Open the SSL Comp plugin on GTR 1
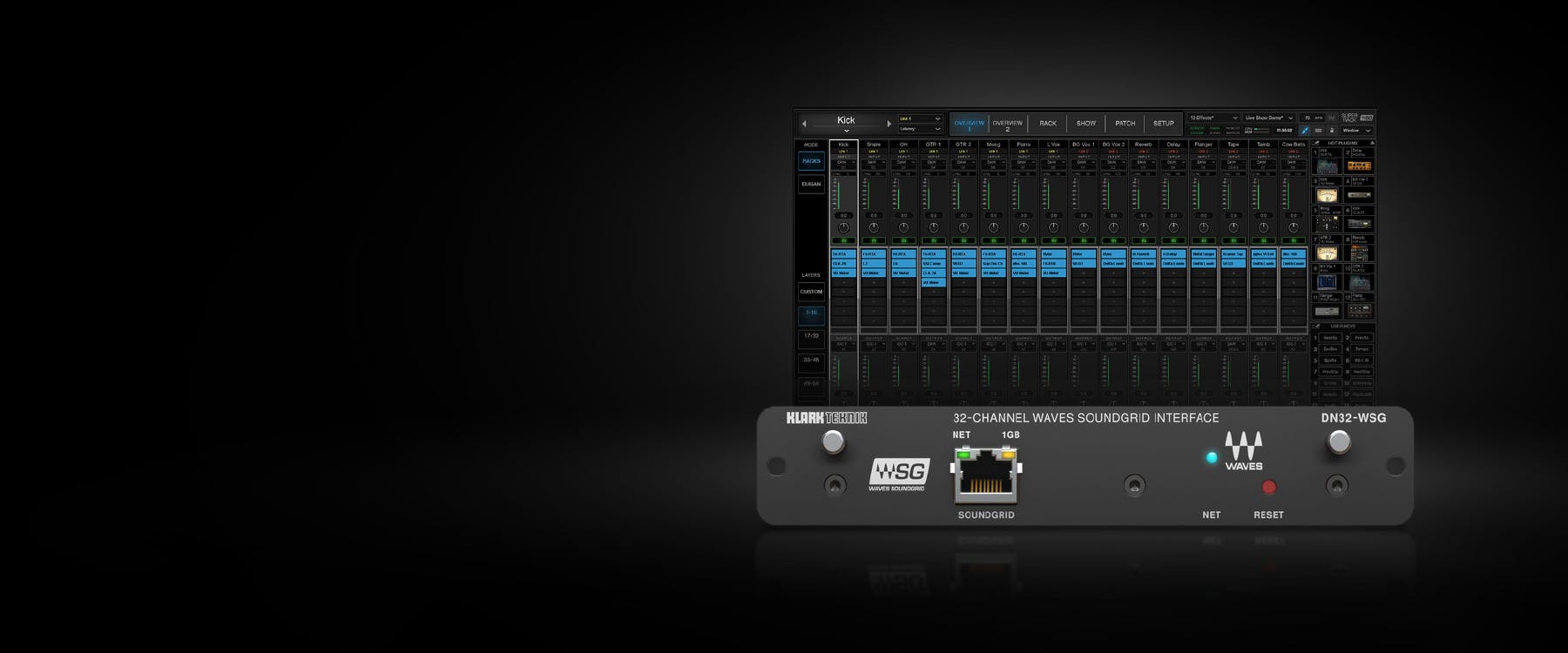 point(933,264)
